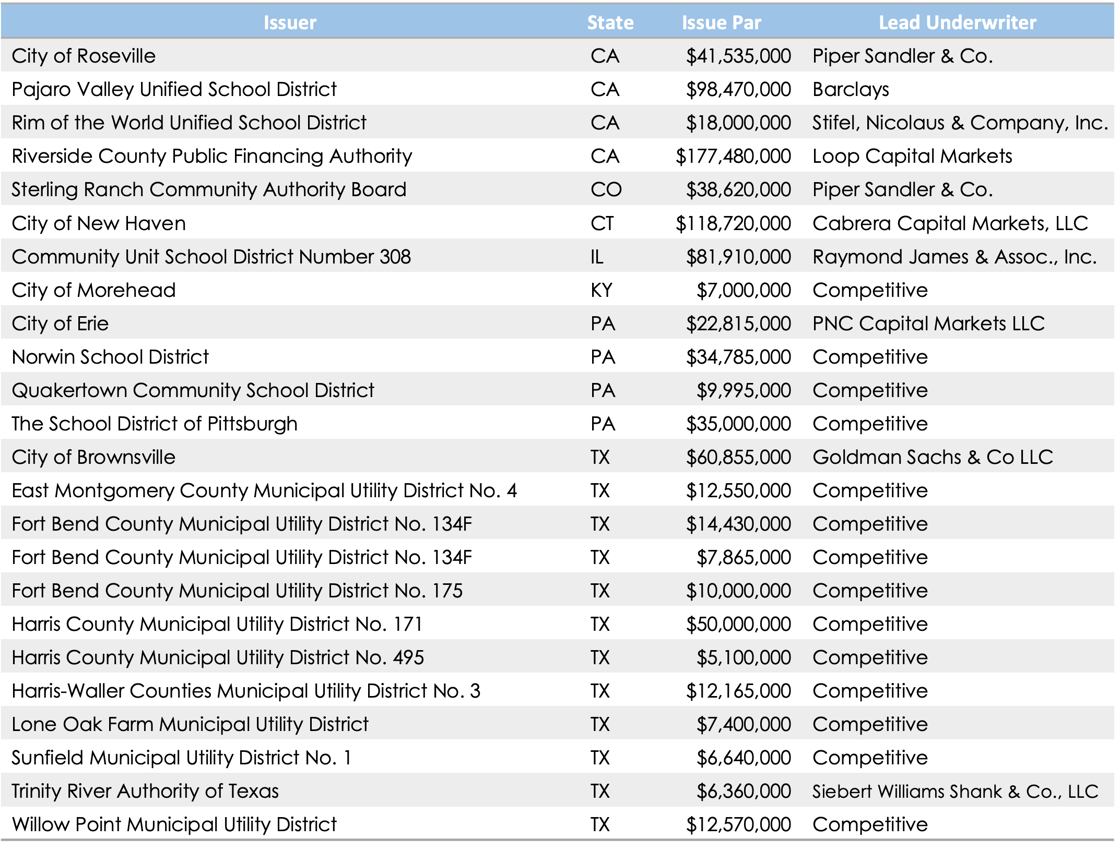This screenshot has height=851, width=1120.
Task: Select the City of New Haven row
Action: pyautogui.click(x=99, y=223)
